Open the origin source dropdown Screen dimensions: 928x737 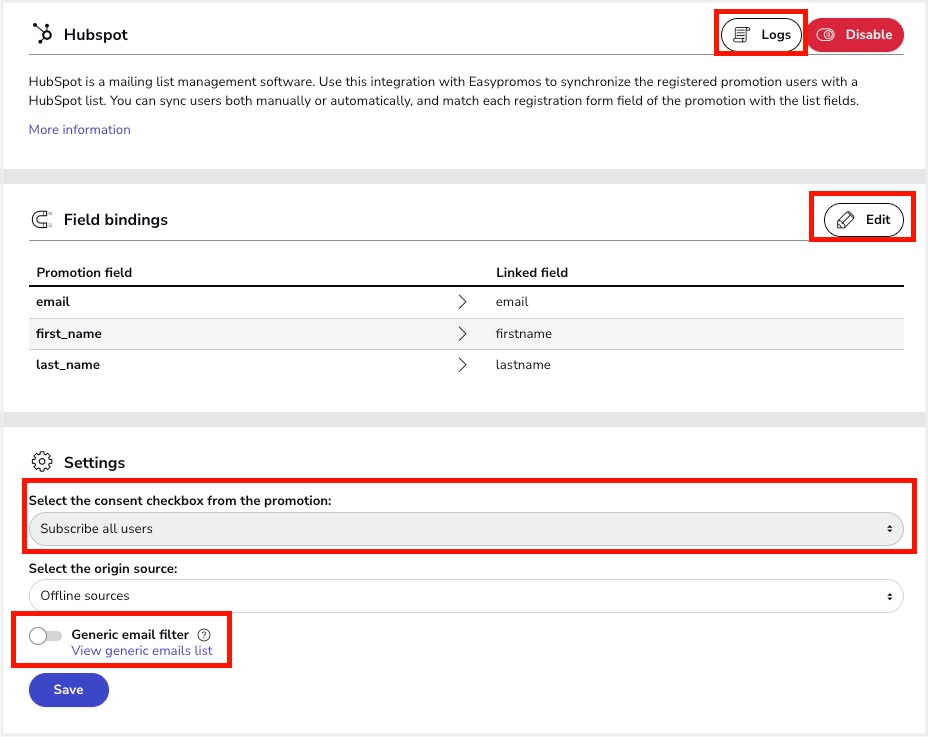tap(466, 596)
